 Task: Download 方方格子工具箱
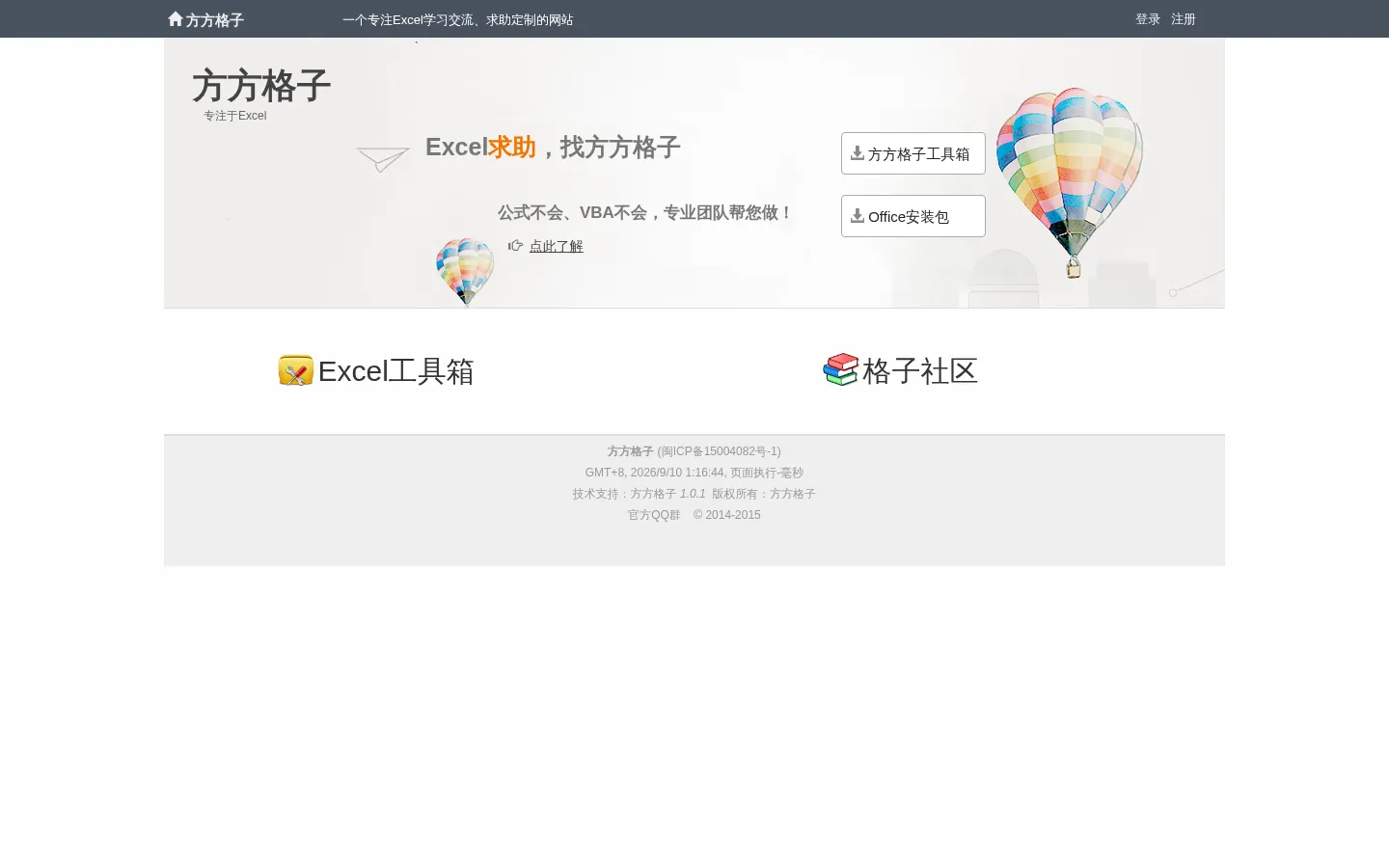click(913, 153)
